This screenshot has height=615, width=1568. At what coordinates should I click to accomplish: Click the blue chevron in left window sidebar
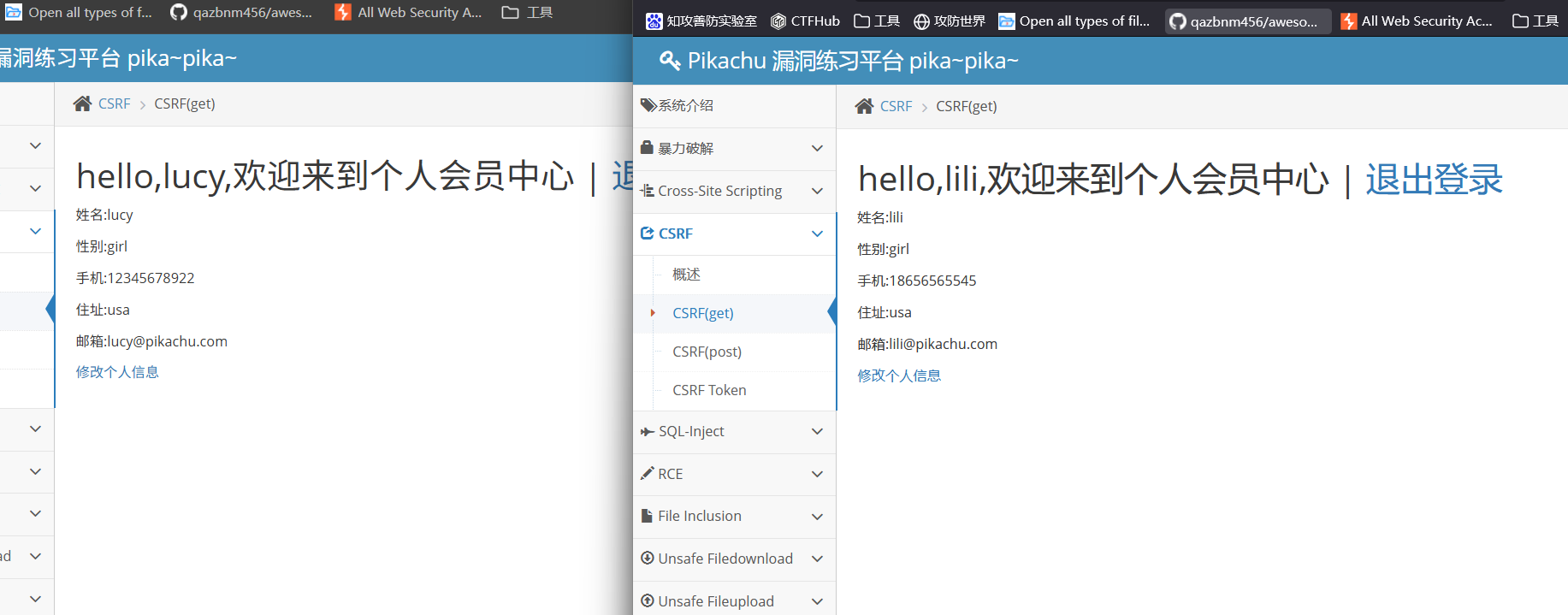(35, 231)
